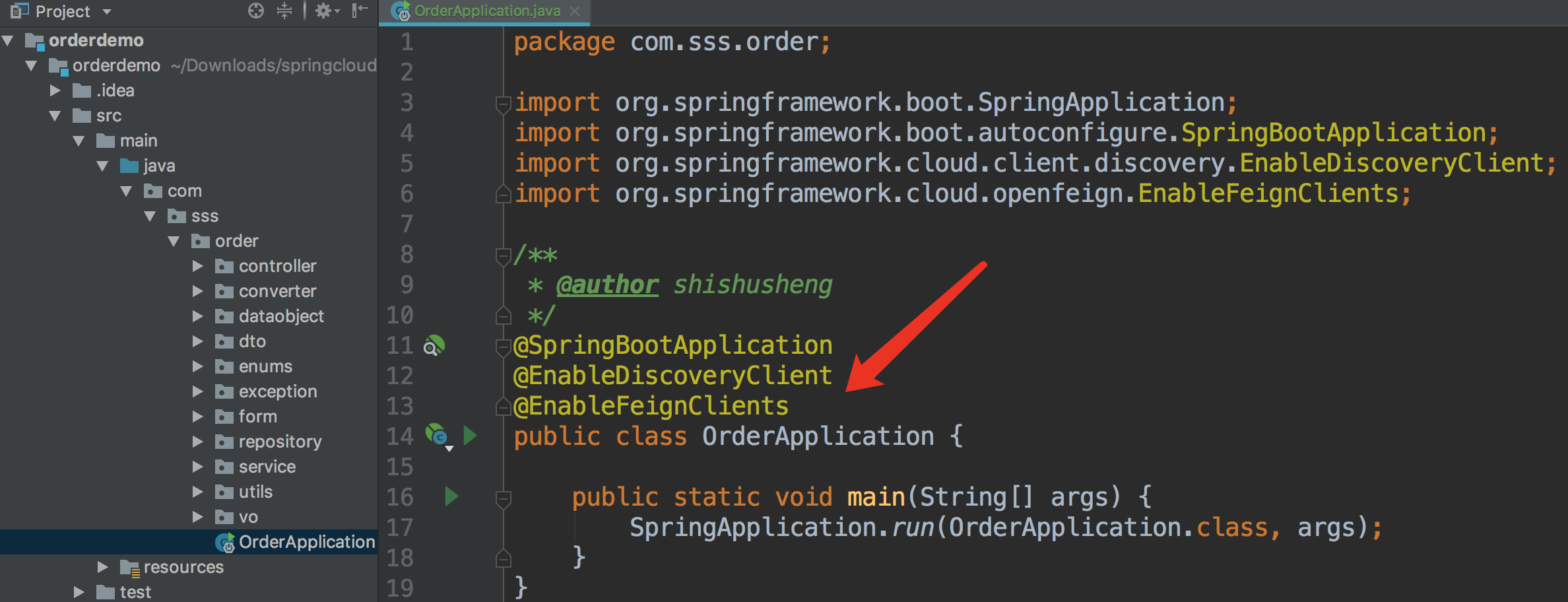1568x602 pixels.
Task: Click the .idea folder icon
Action: tap(82, 90)
